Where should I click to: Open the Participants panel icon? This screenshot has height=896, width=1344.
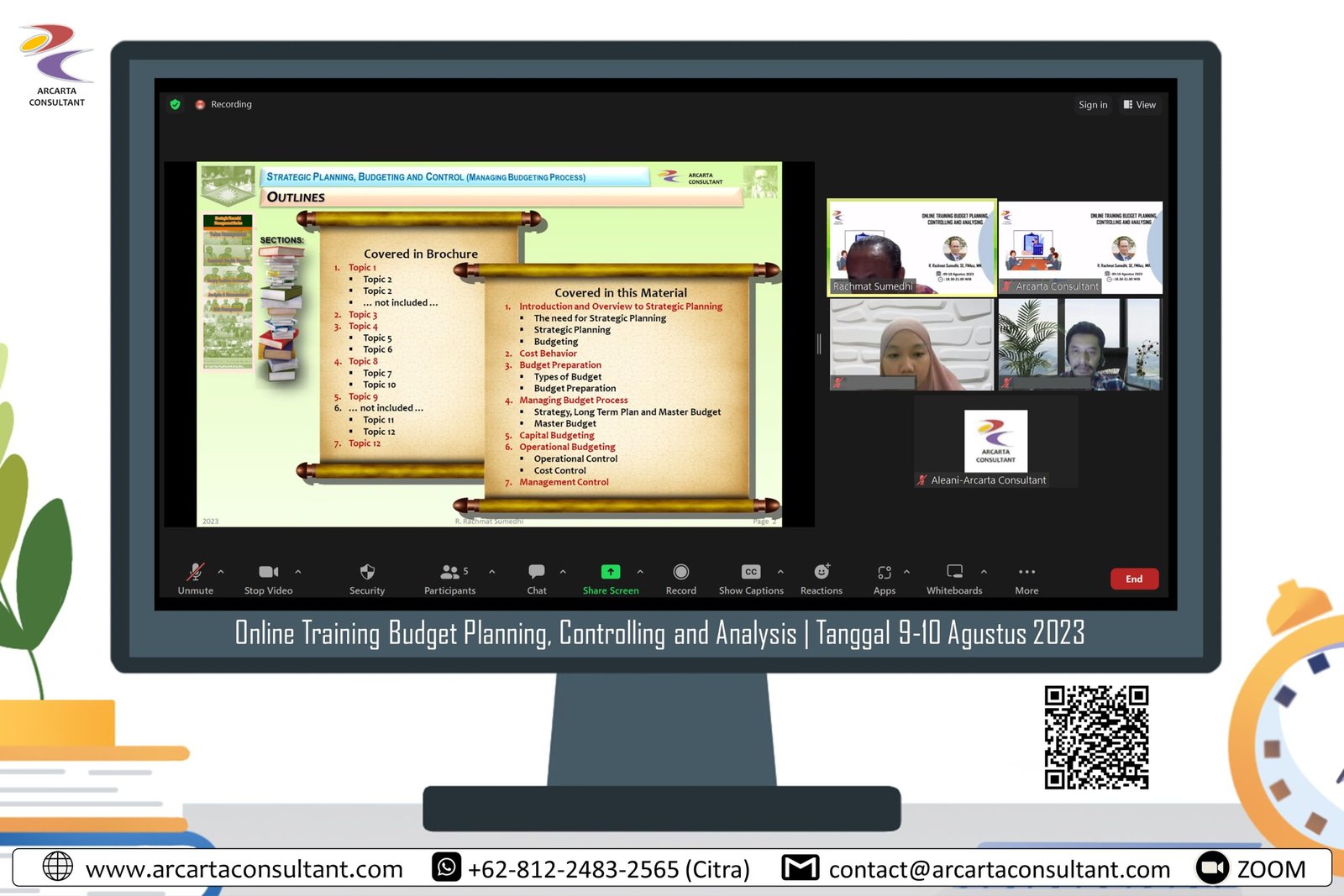pos(449,573)
